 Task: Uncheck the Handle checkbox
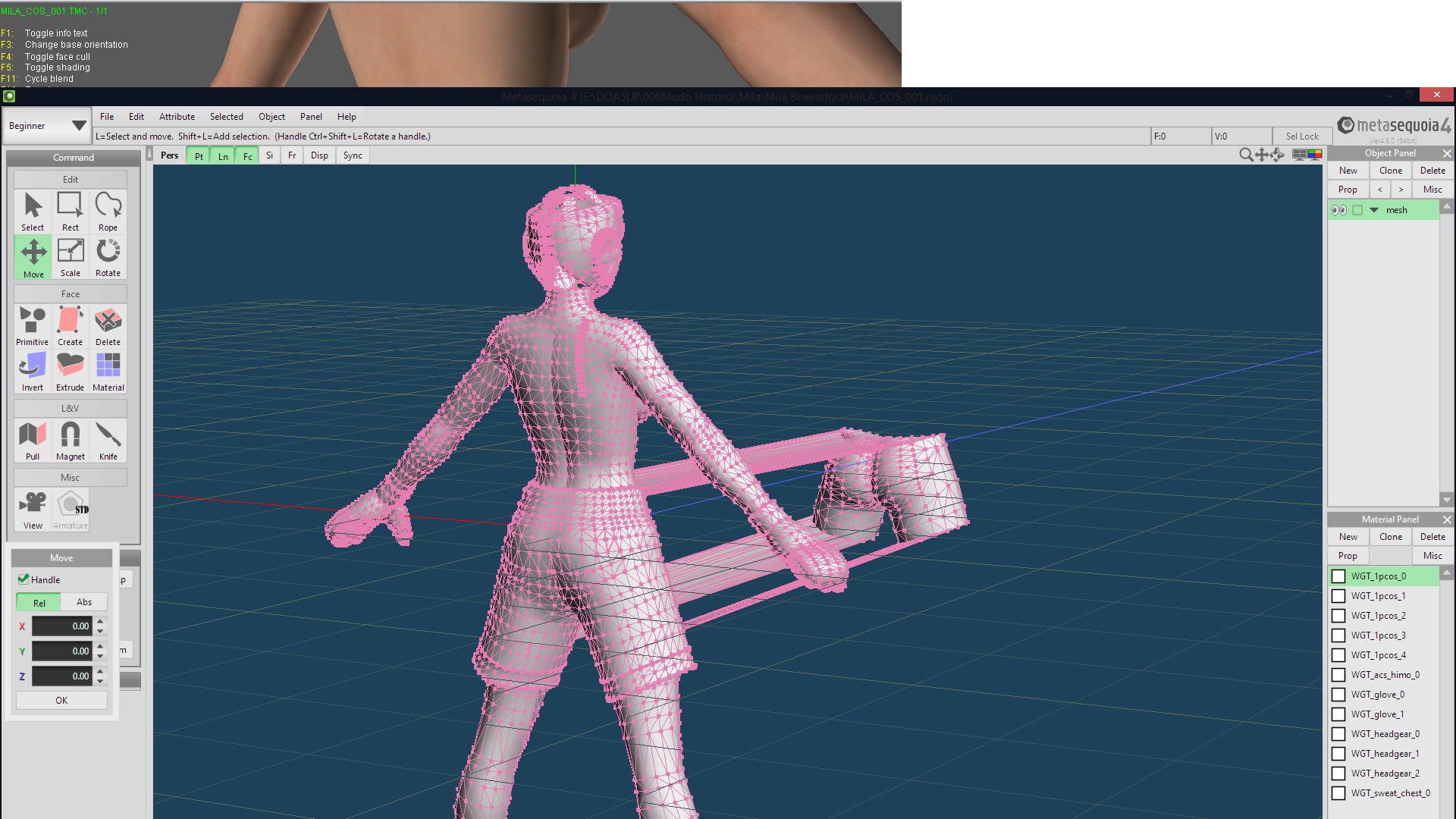[24, 579]
